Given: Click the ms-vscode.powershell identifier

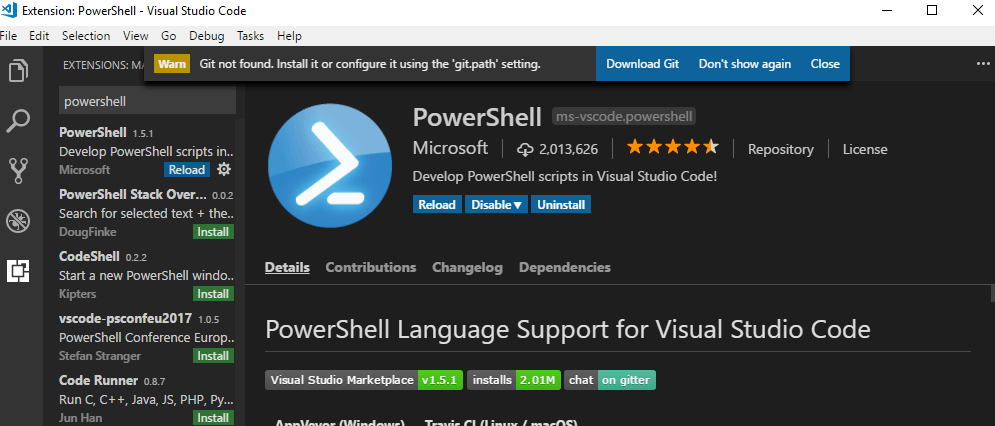Looking at the screenshot, I should [x=624, y=116].
